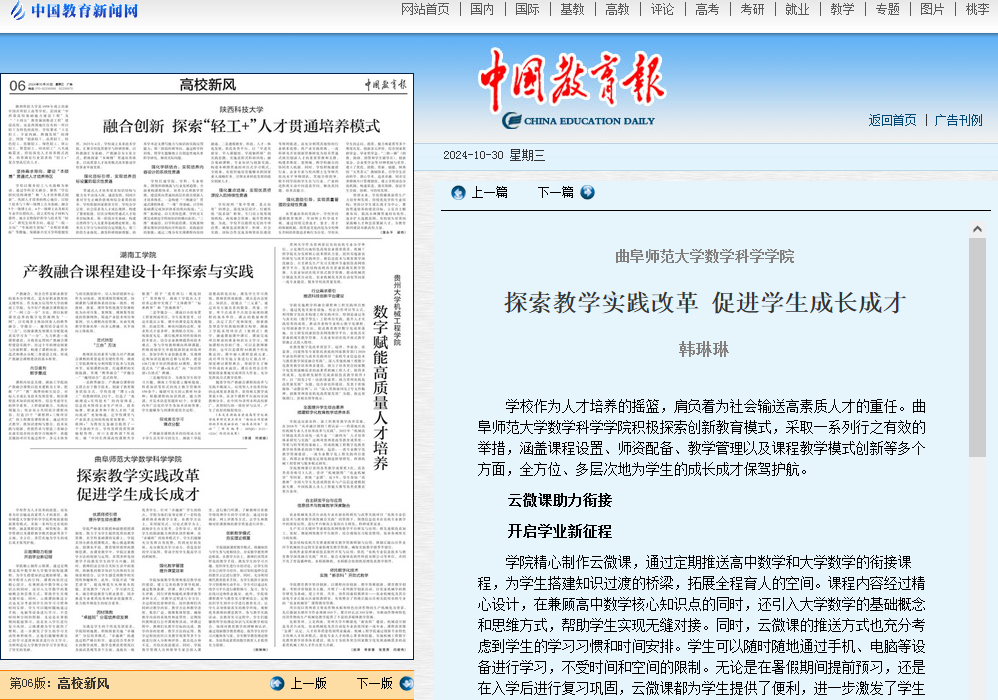The height and width of the screenshot is (700, 998).
Task: Open the 图片 navigation item
Action: (932, 9)
